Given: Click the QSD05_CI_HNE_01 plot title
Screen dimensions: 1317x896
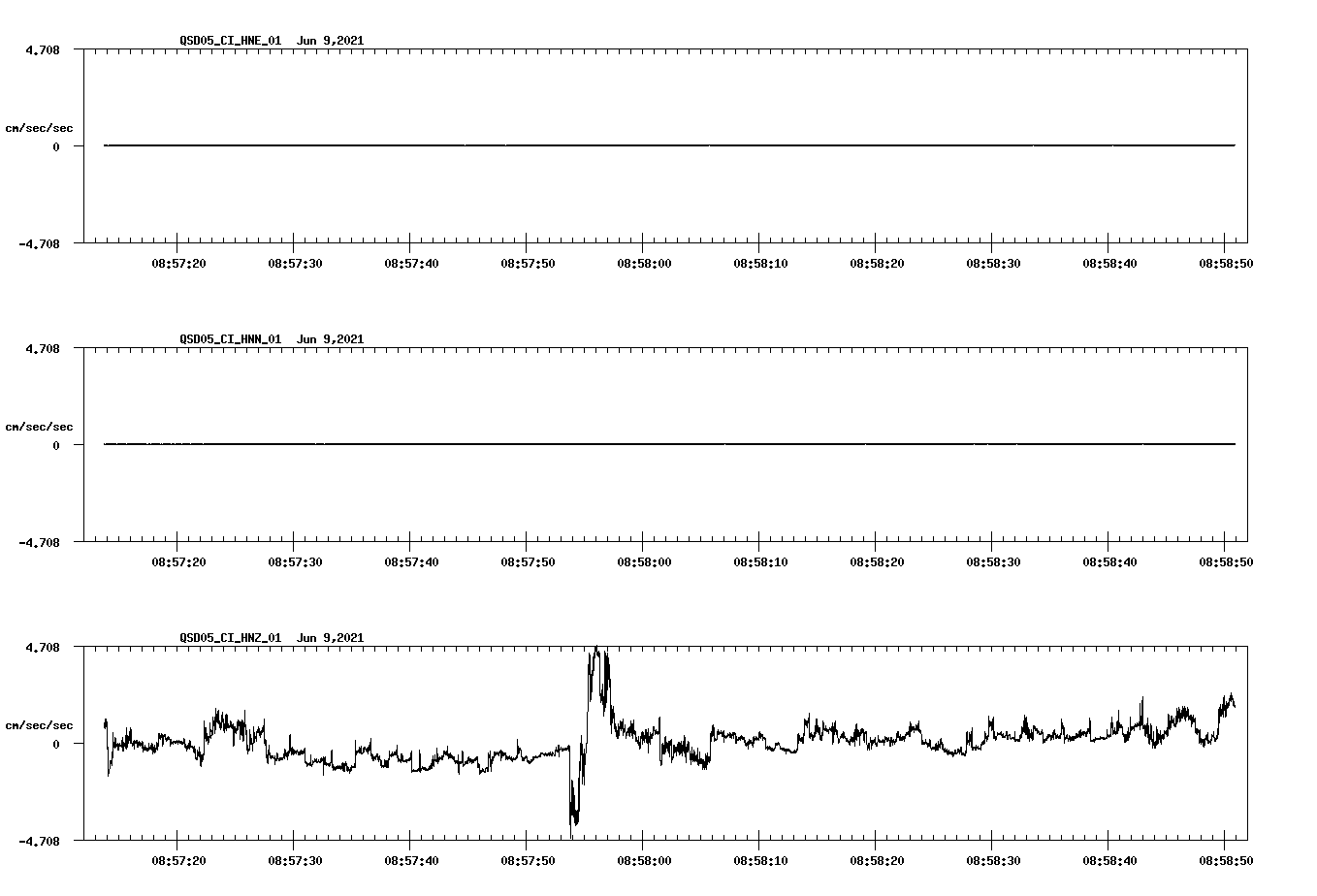Looking at the screenshot, I should tap(272, 40).
